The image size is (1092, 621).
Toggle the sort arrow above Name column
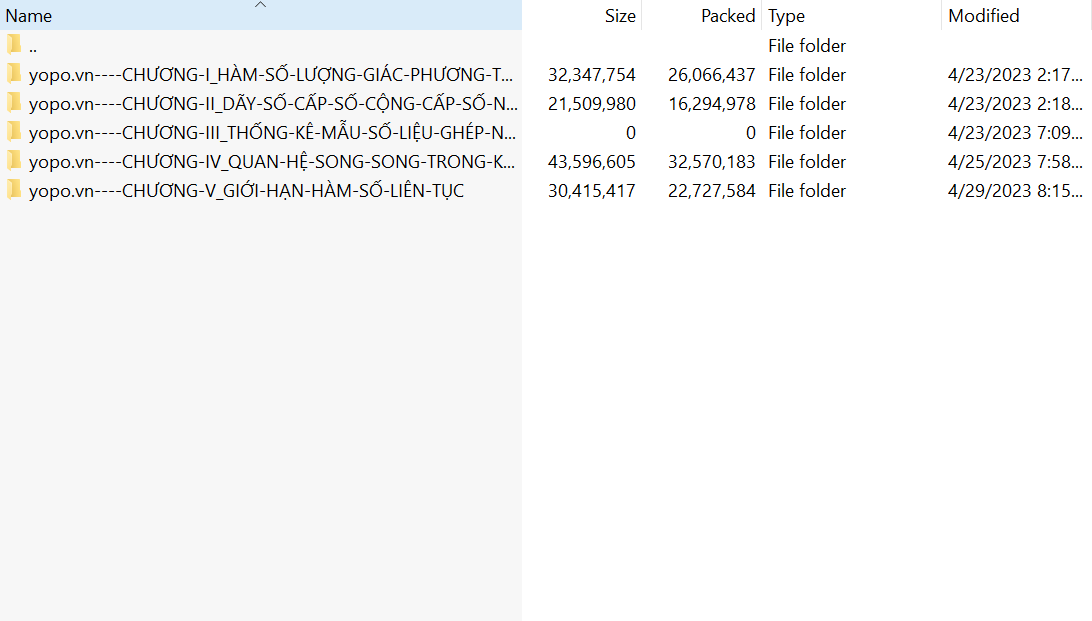[x=261, y=5]
